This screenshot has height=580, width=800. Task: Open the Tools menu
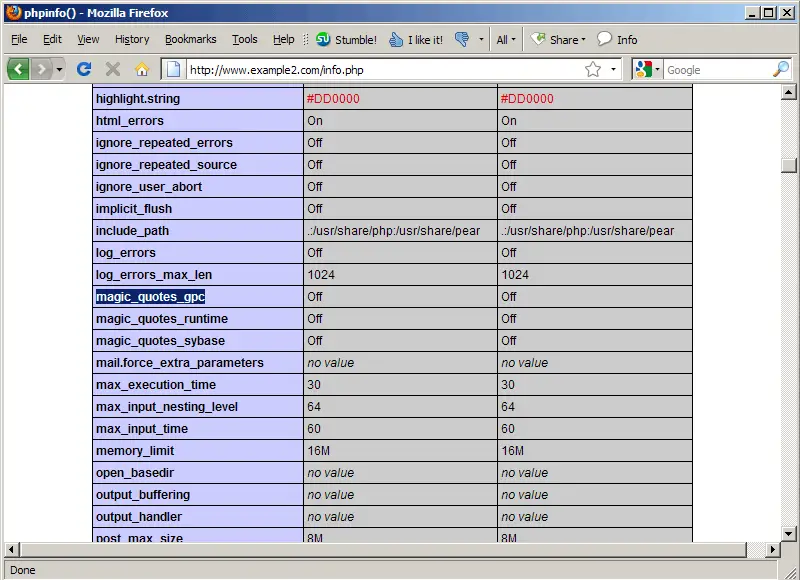pyautogui.click(x=245, y=39)
